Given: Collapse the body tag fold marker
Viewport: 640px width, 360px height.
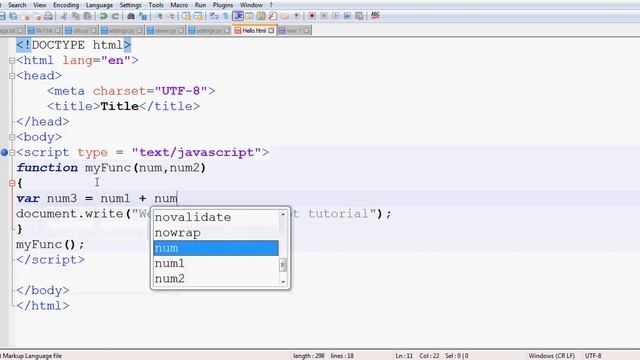Looking at the screenshot, I should (x=12, y=137).
